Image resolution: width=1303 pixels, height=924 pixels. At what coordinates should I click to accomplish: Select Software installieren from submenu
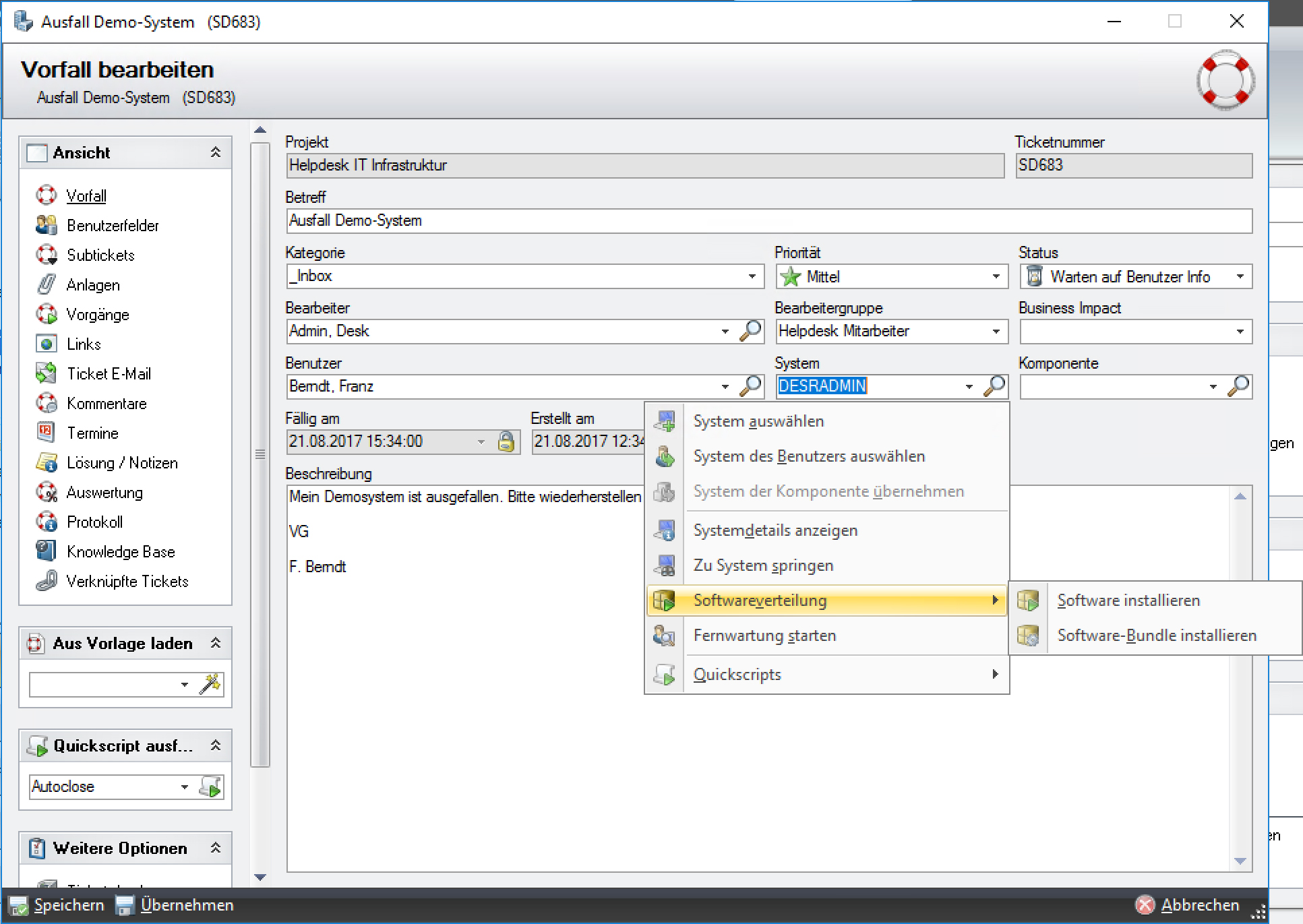(1128, 600)
